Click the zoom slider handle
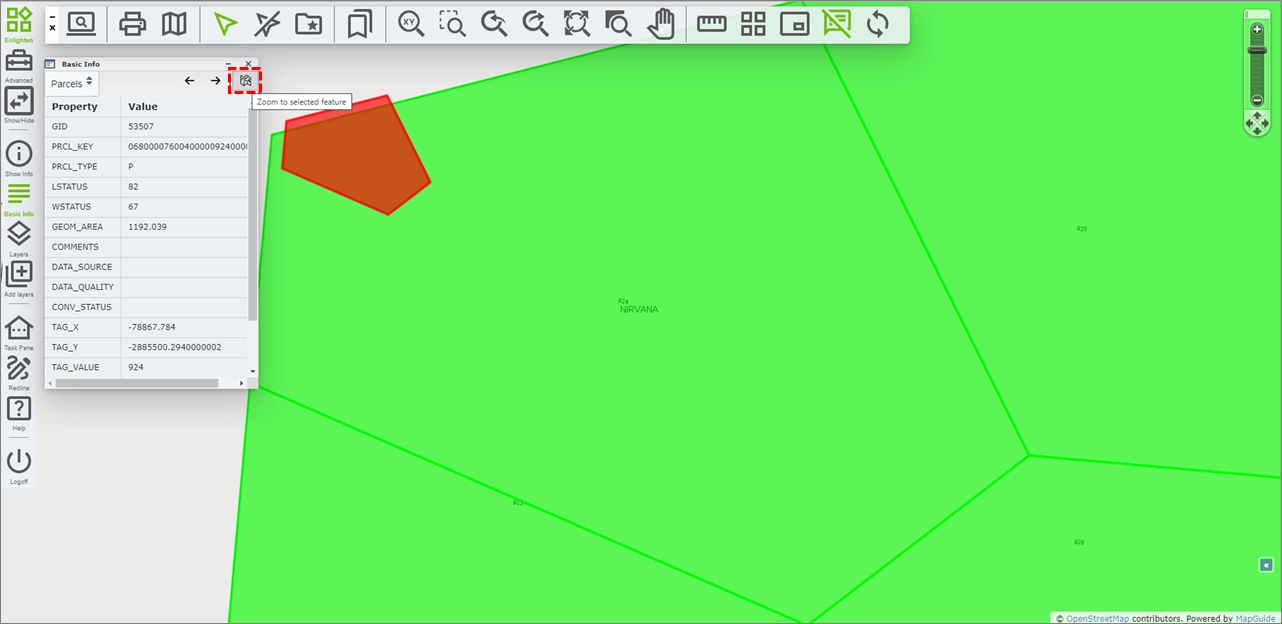Viewport: 1282px width, 624px height. coord(1257,50)
